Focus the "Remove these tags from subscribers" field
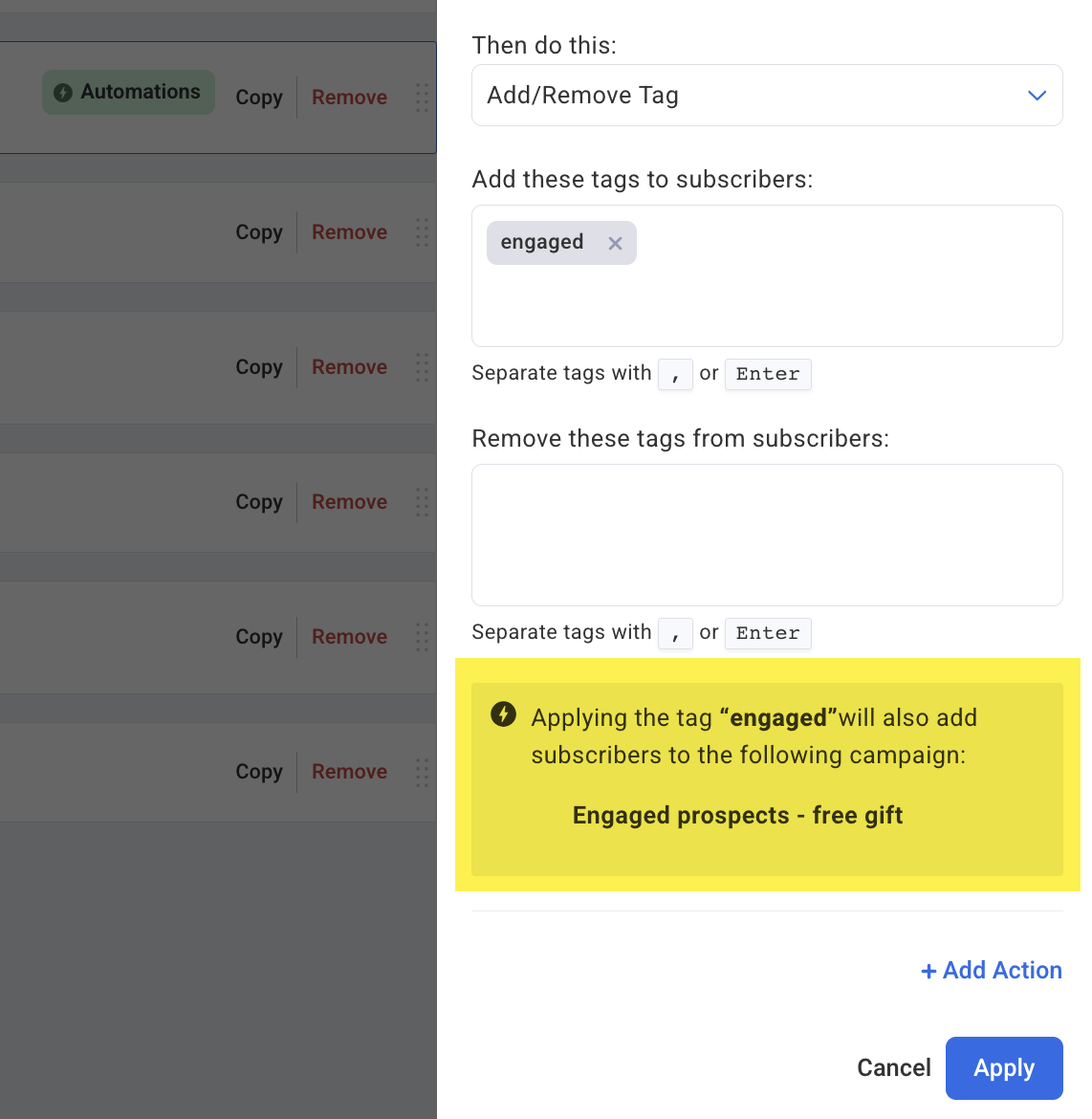The width and height of the screenshot is (1092, 1119). pos(767,536)
